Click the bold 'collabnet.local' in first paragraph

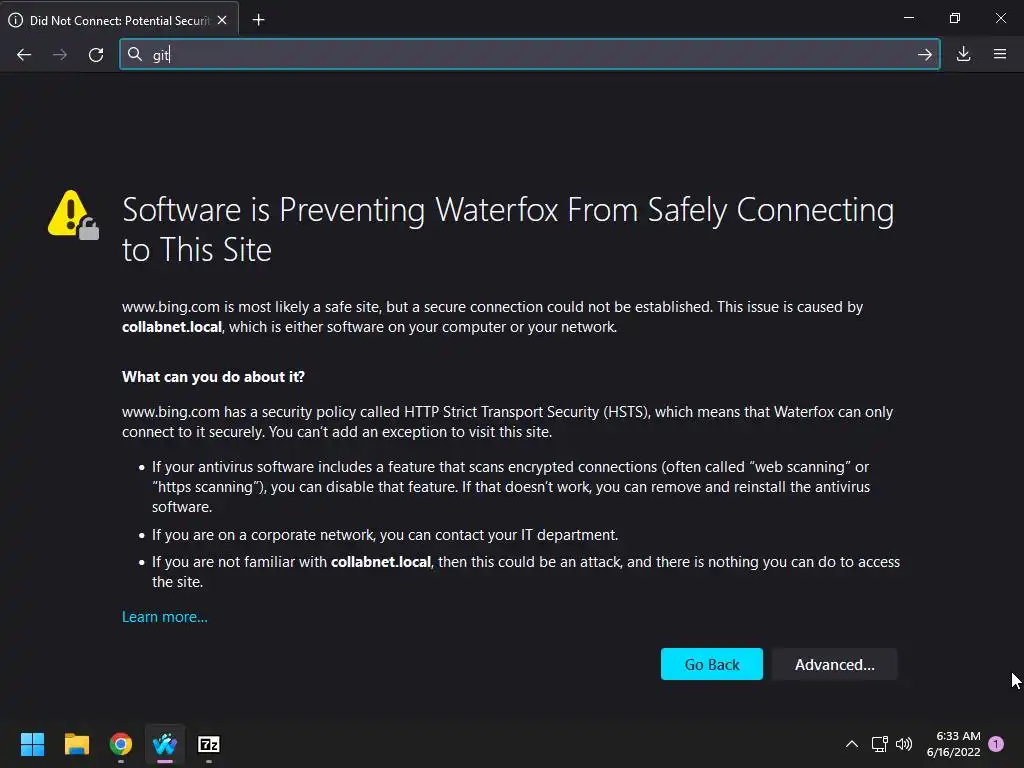tap(172, 327)
